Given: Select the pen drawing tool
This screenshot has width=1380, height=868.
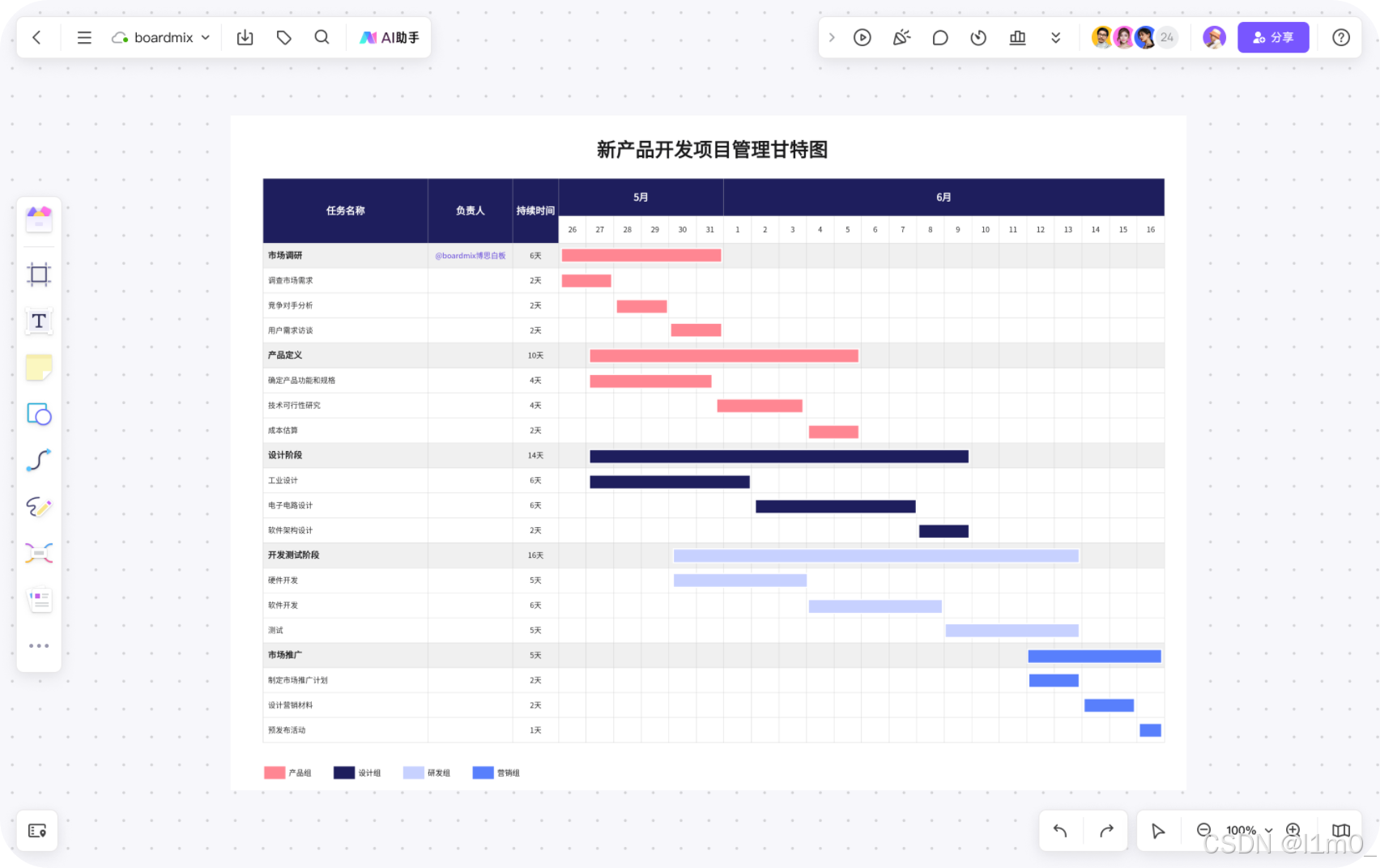Looking at the screenshot, I should point(39,507).
